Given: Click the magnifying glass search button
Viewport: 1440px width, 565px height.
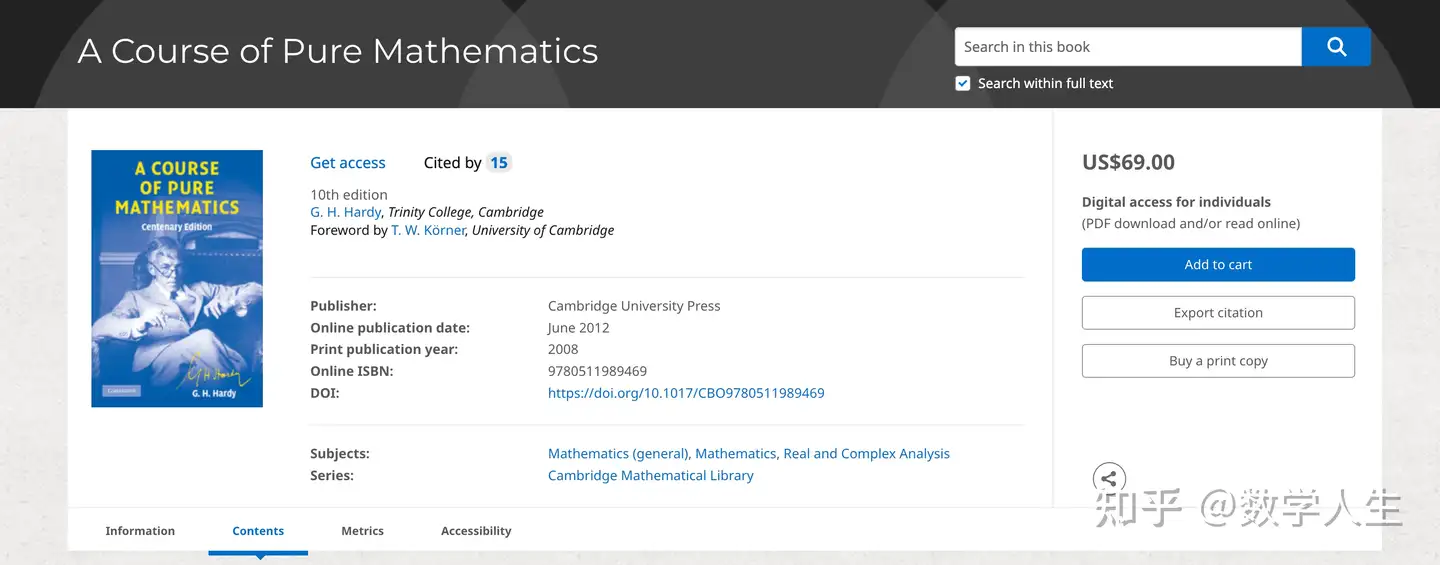Looking at the screenshot, I should pyautogui.click(x=1336, y=47).
